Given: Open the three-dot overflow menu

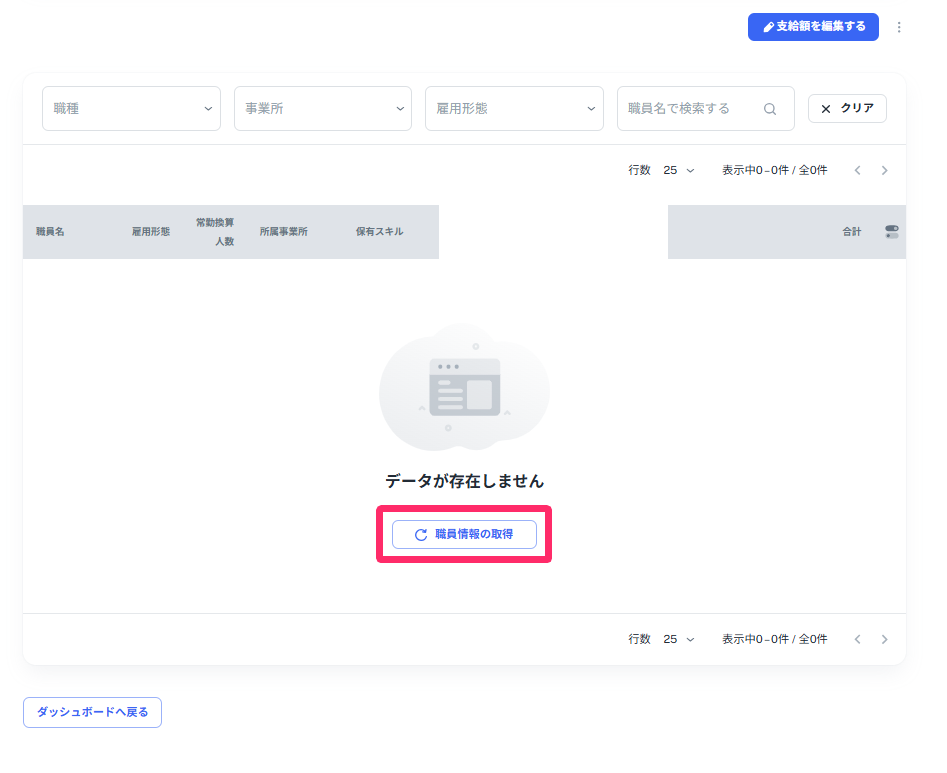Looking at the screenshot, I should [899, 27].
